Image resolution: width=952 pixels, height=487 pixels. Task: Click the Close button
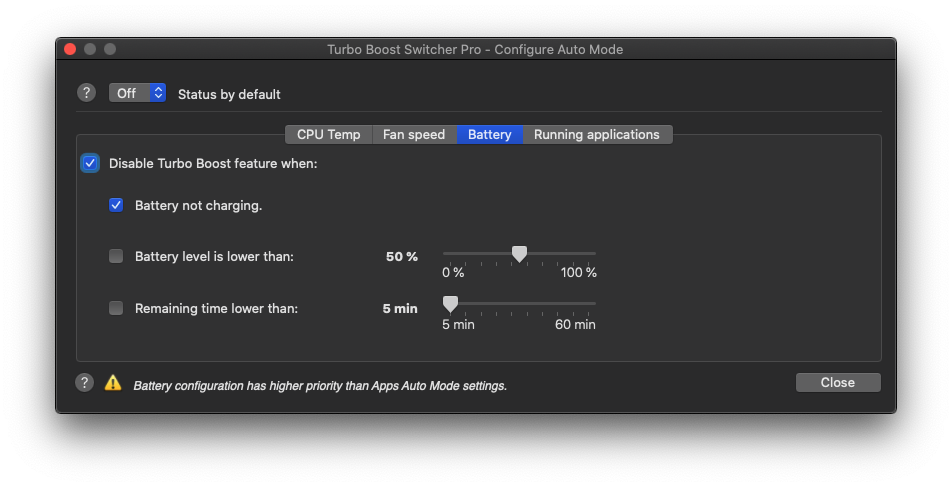838,383
